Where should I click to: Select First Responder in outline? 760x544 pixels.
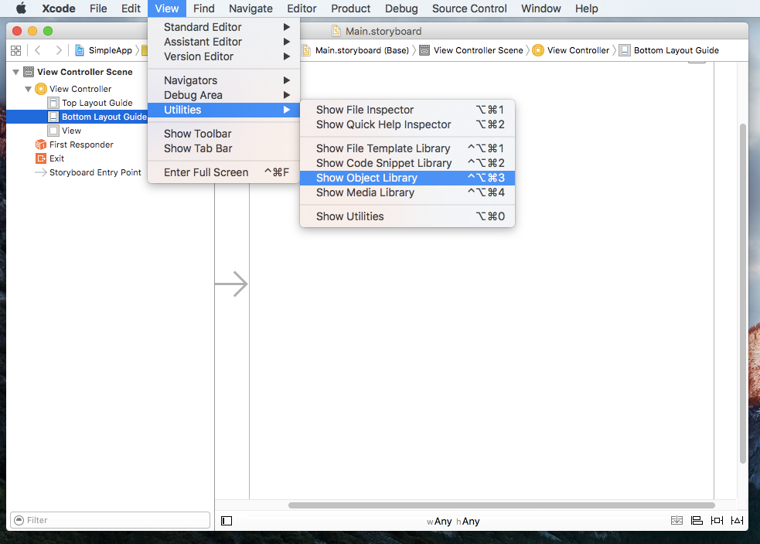pyautogui.click(x=81, y=144)
